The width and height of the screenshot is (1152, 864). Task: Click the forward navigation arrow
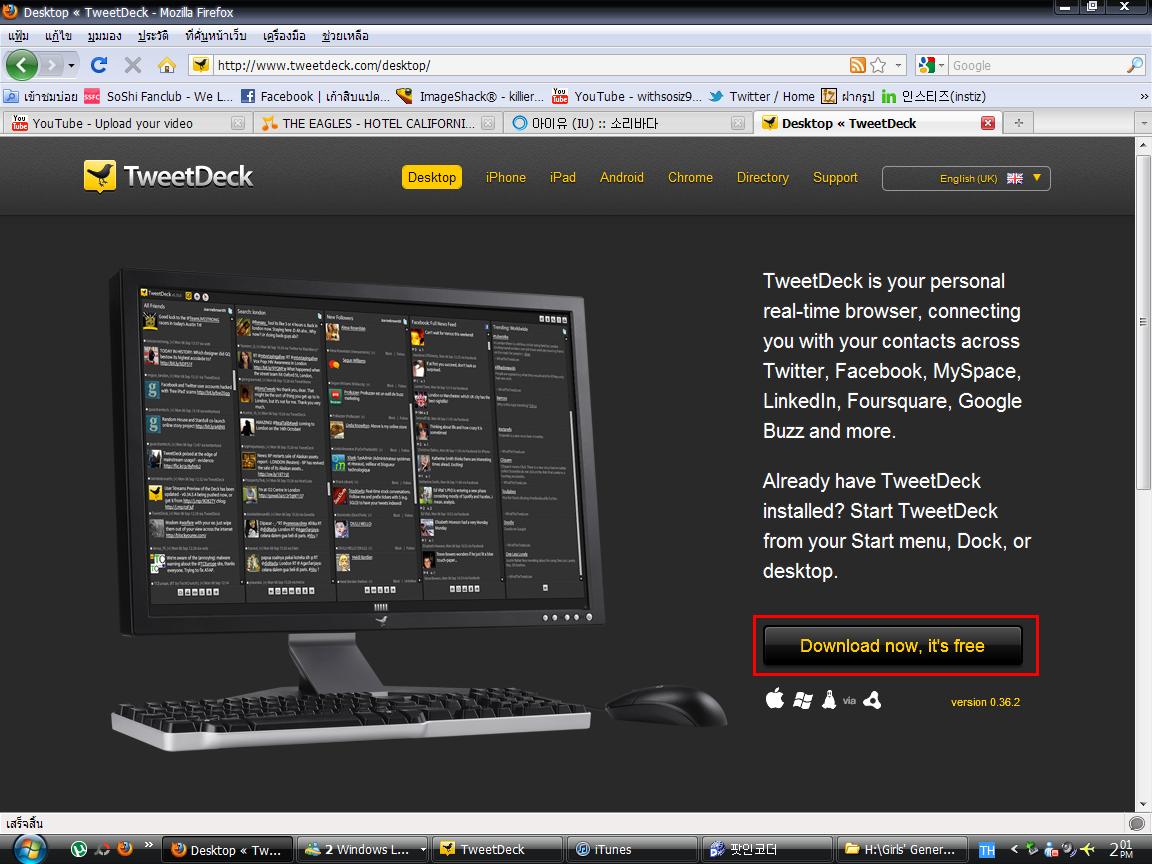point(51,65)
